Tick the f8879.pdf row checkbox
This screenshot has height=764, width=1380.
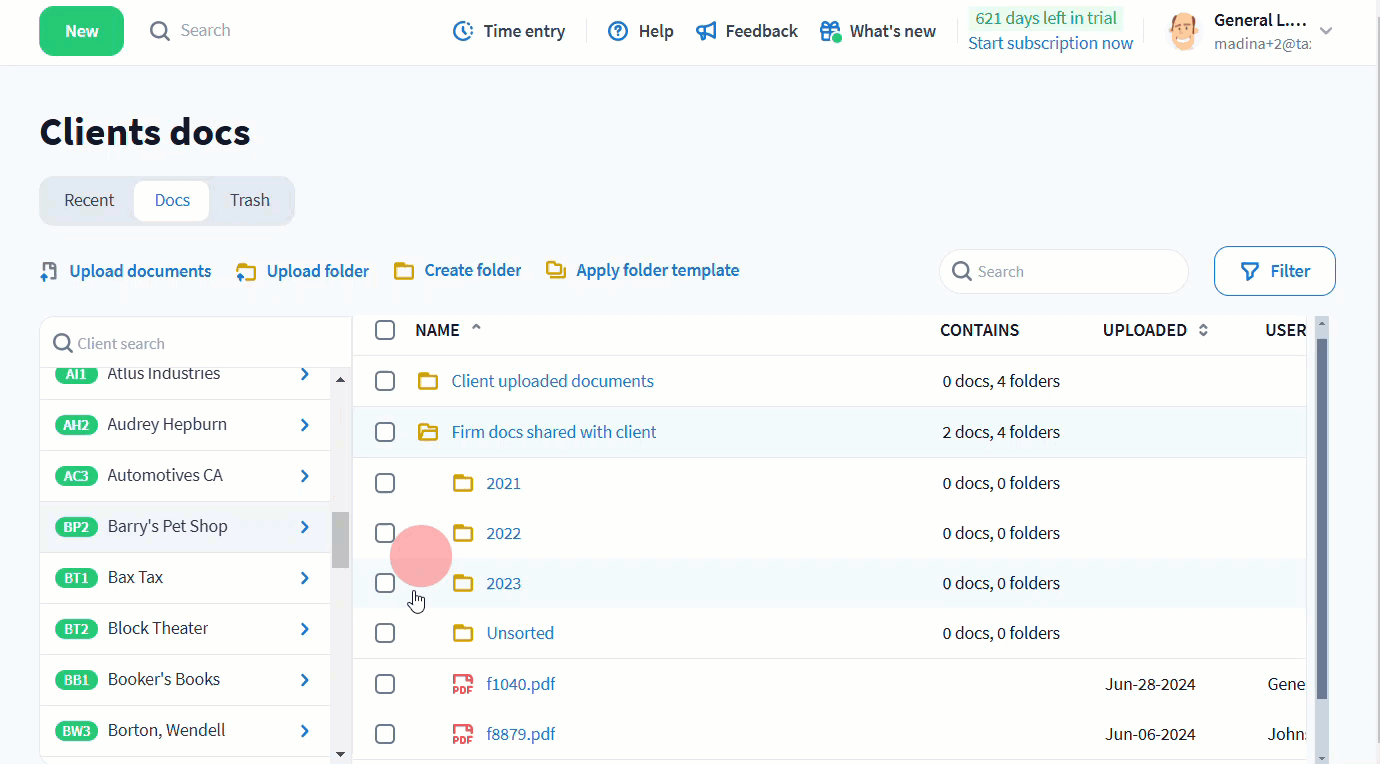pyautogui.click(x=385, y=734)
